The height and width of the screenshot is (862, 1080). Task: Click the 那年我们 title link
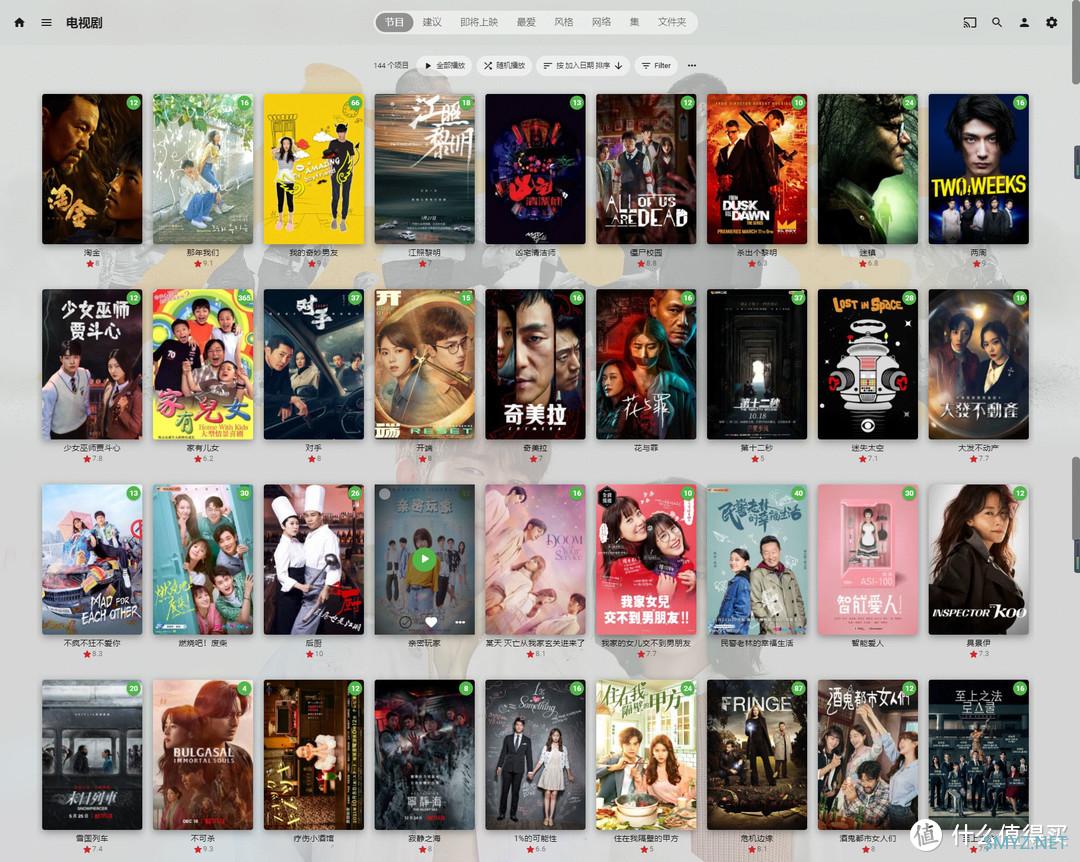pyautogui.click(x=203, y=253)
